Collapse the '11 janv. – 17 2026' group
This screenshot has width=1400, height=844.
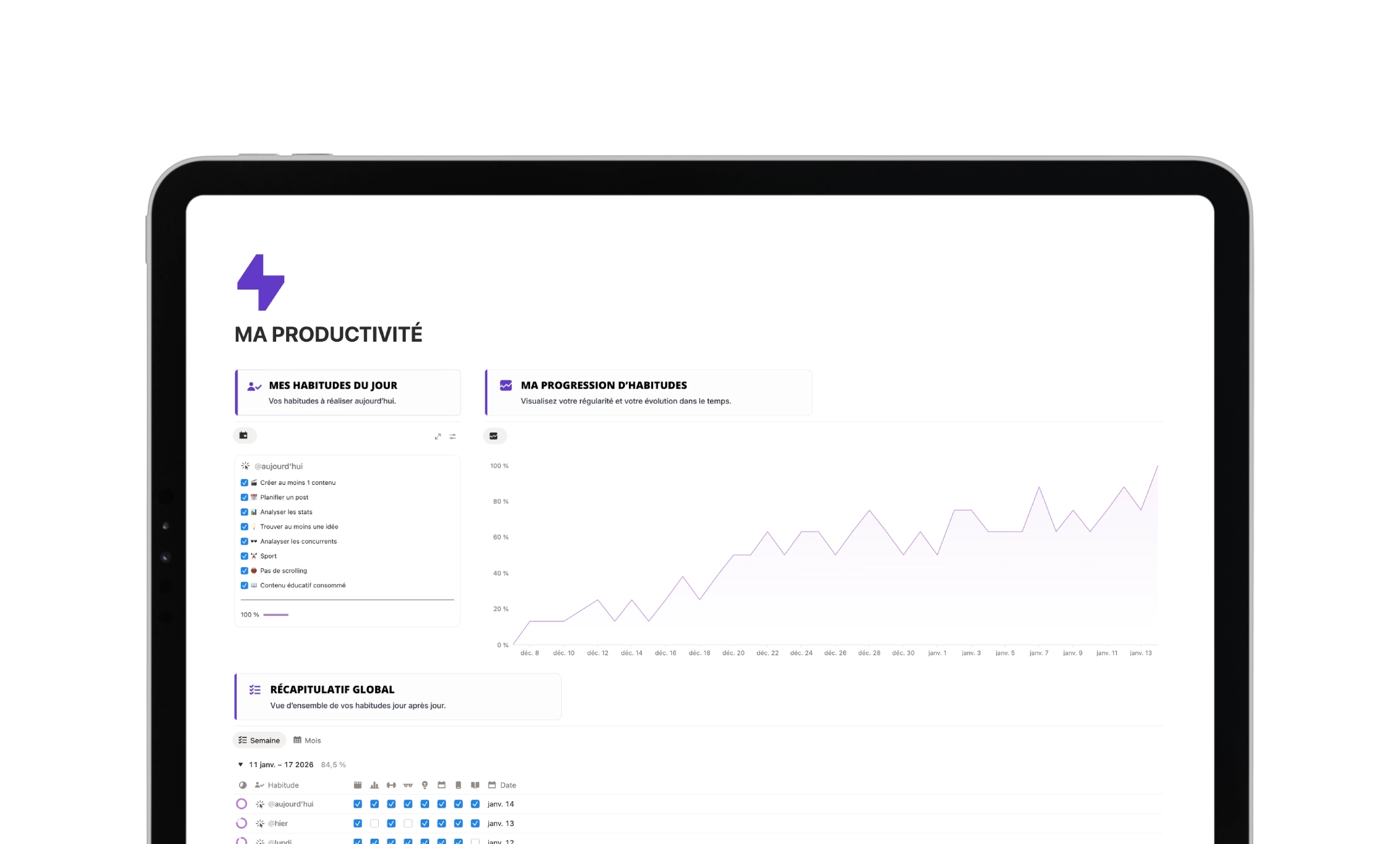[x=240, y=765]
